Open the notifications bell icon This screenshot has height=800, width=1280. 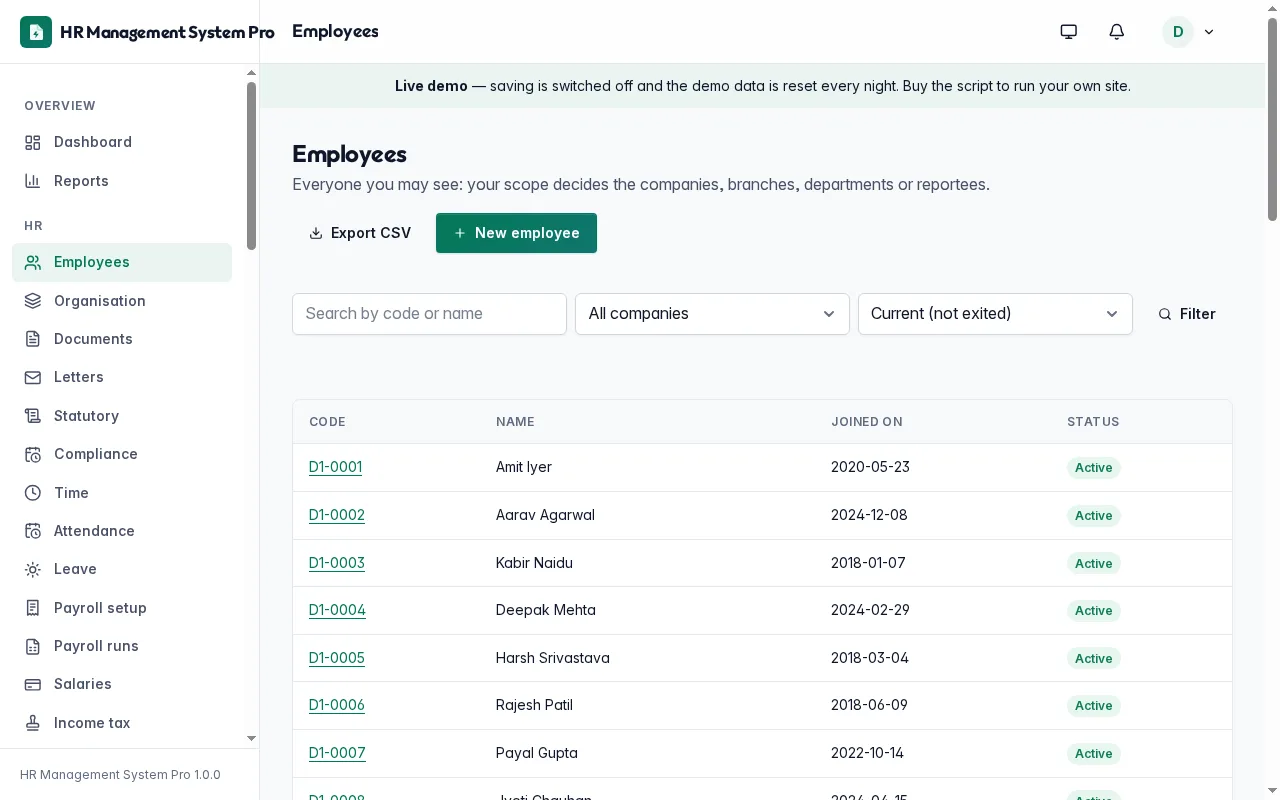1117,32
